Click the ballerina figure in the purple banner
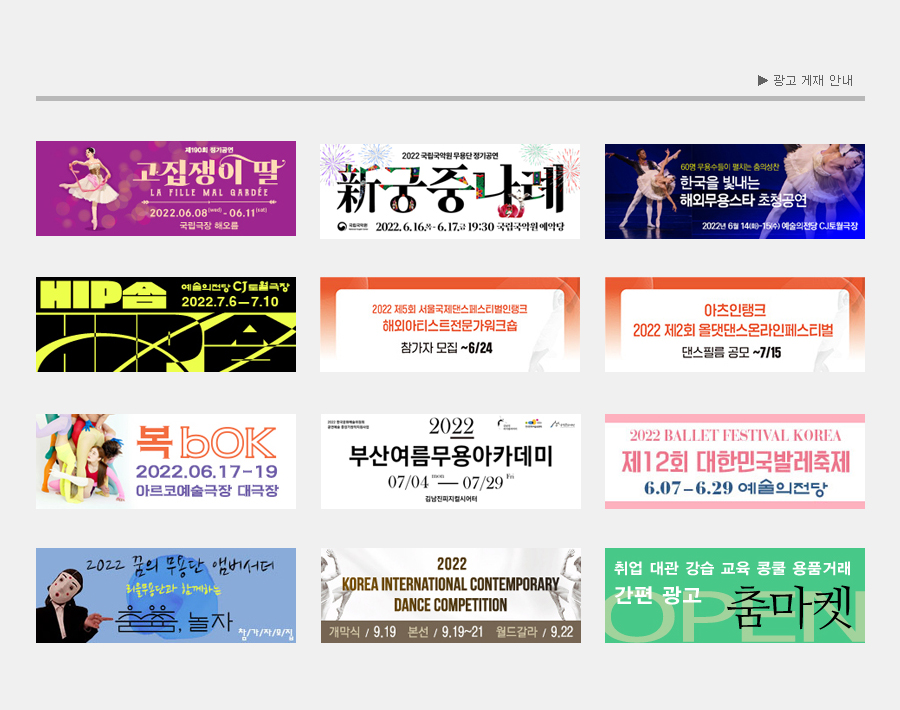The height and width of the screenshot is (710, 900). click(85, 187)
